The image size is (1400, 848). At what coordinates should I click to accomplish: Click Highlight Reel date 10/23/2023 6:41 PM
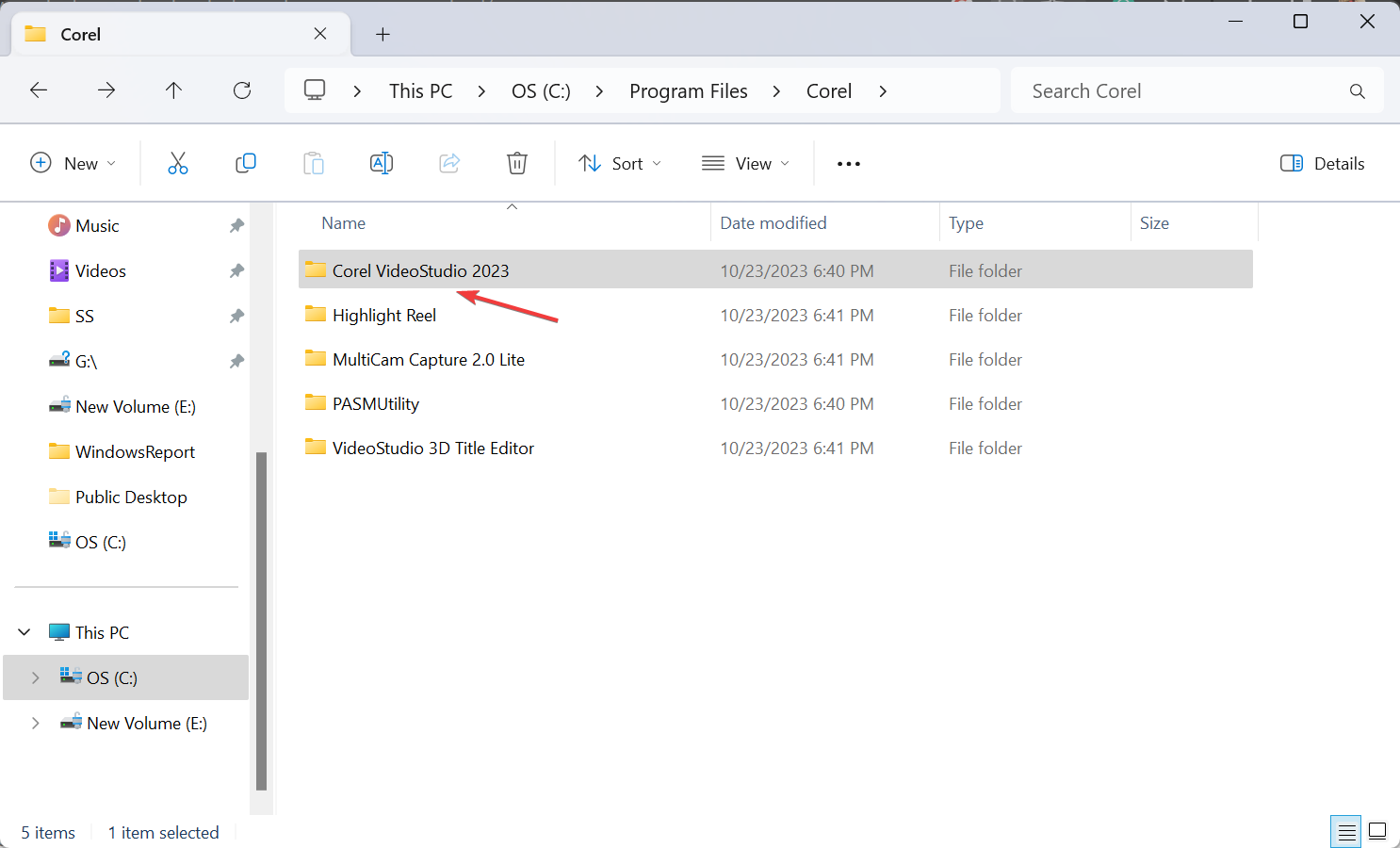click(x=797, y=316)
